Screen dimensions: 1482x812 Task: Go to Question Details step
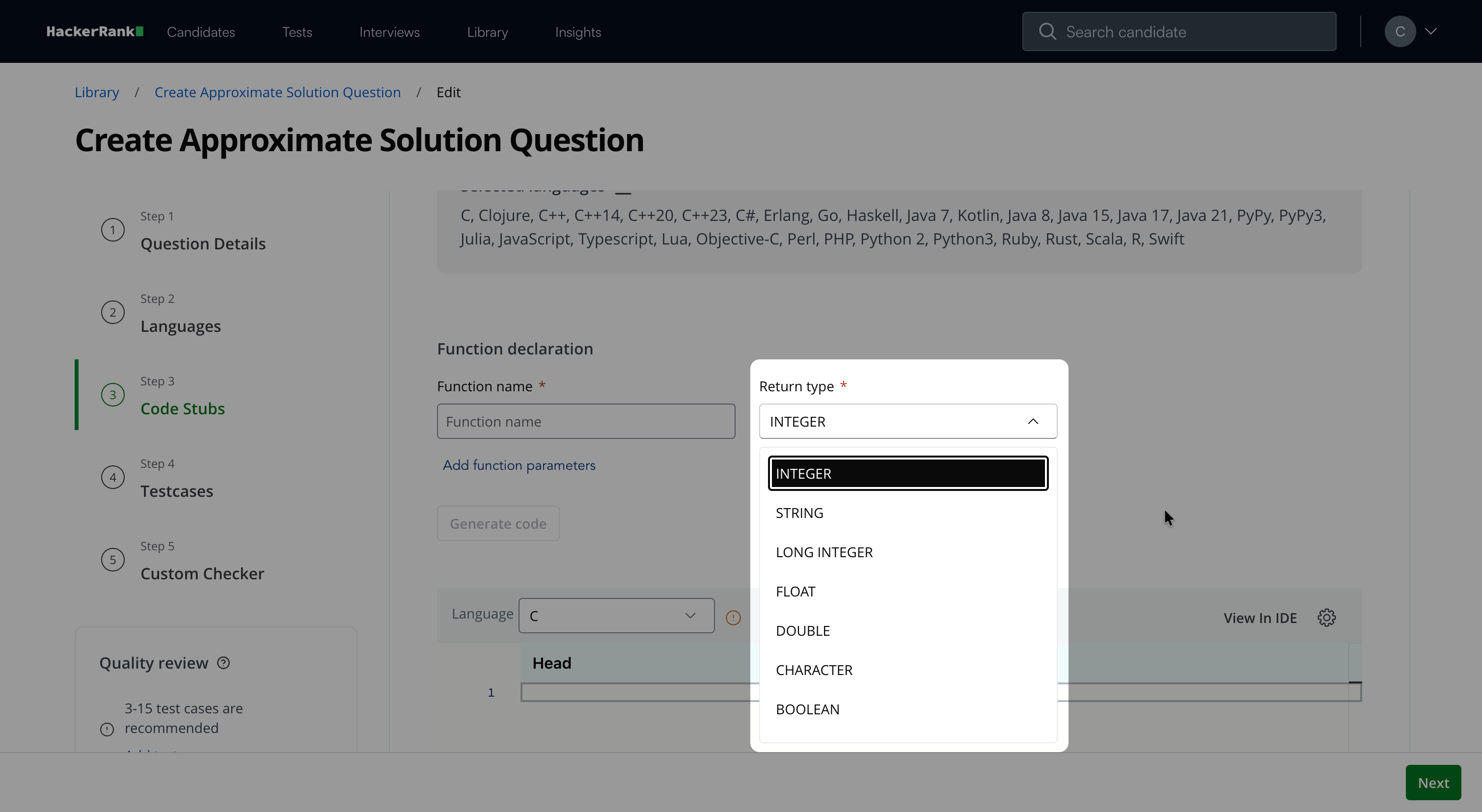click(x=202, y=244)
